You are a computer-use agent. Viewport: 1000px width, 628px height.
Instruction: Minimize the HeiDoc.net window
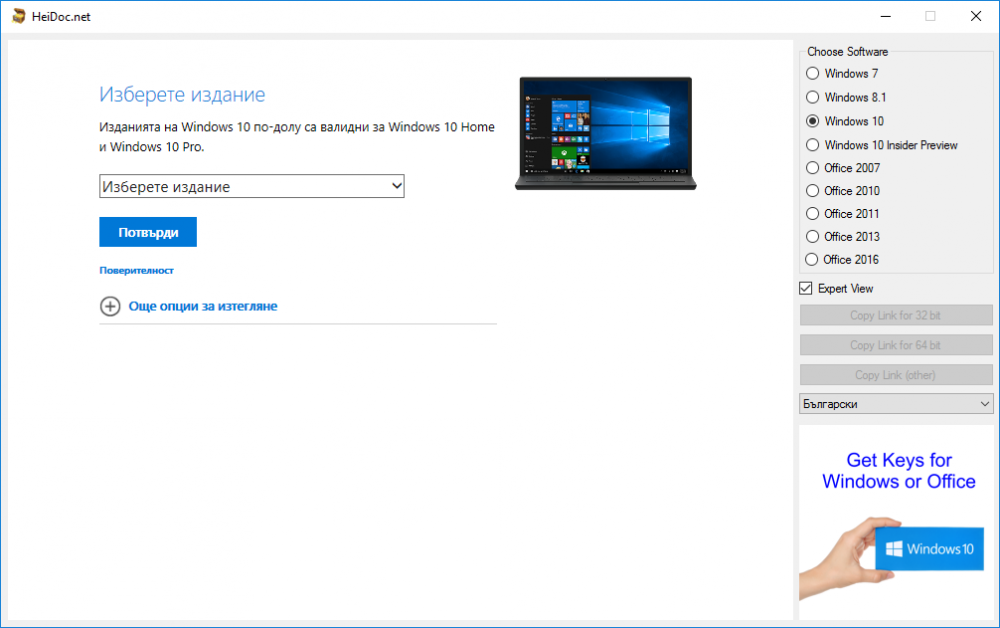click(886, 16)
